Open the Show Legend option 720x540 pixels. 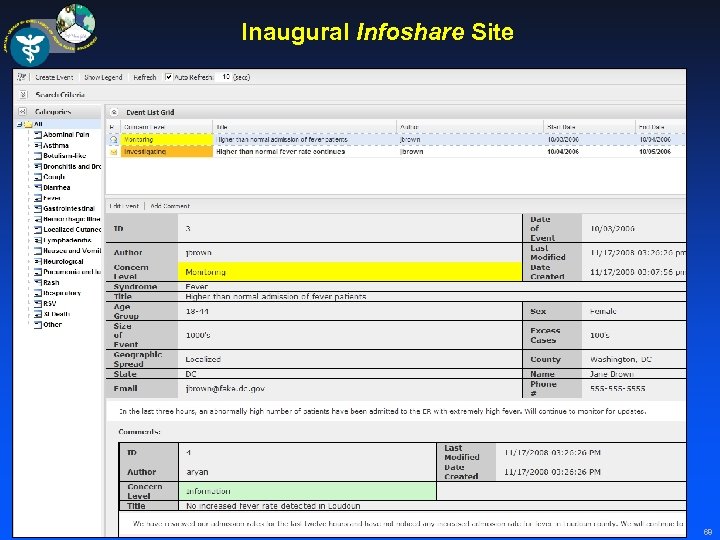pos(103,77)
